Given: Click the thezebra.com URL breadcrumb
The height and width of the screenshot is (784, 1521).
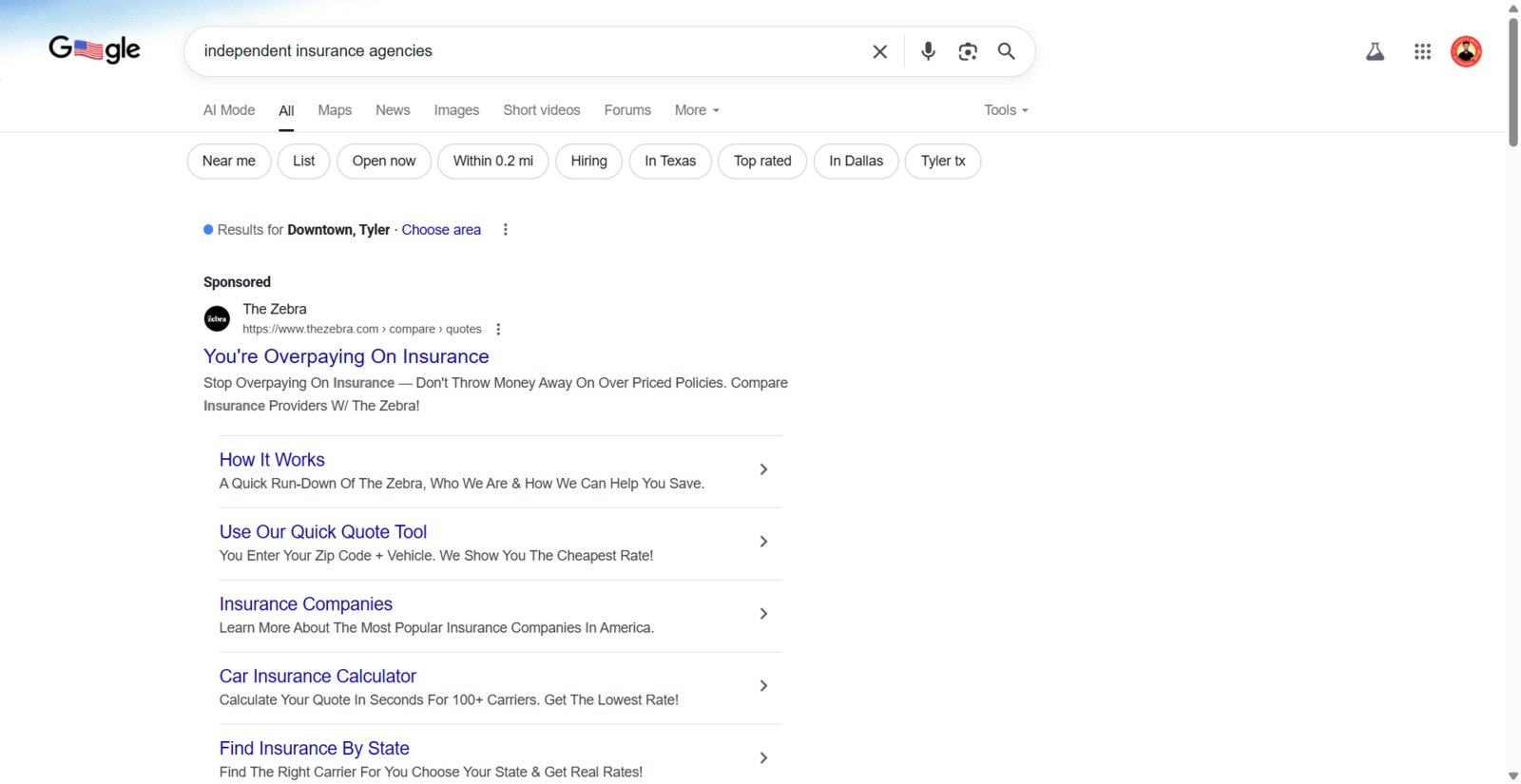Looking at the screenshot, I should [362, 329].
